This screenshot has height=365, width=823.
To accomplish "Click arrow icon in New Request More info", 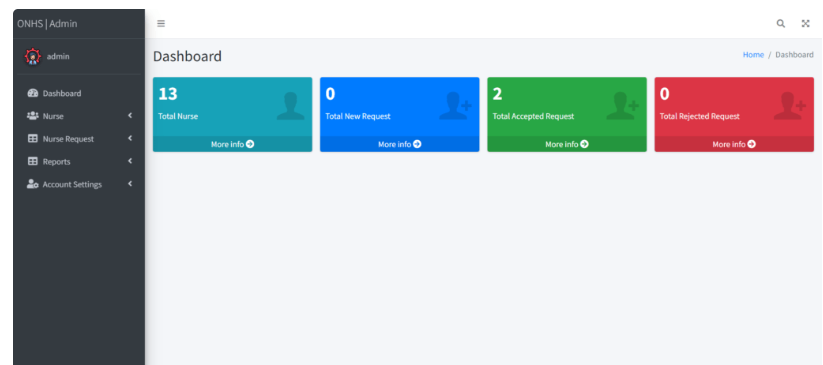I will [417, 144].
